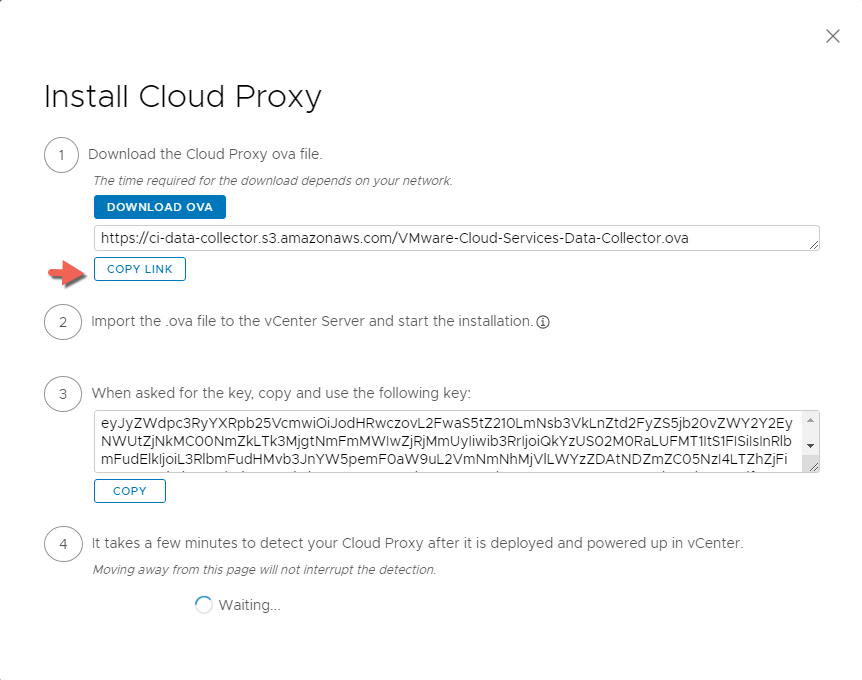The width and height of the screenshot is (862, 680).
Task: Click the key box scroll up arrow
Action: coord(811,418)
